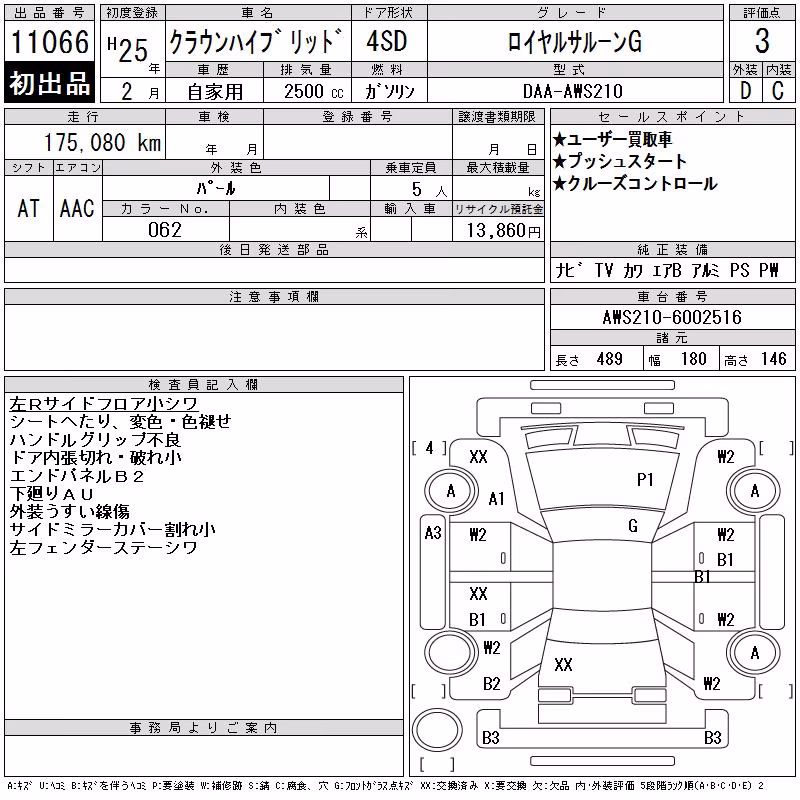Click the interior grade C cell
This screenshot has width=800, height=800.
tap(778, 90)
